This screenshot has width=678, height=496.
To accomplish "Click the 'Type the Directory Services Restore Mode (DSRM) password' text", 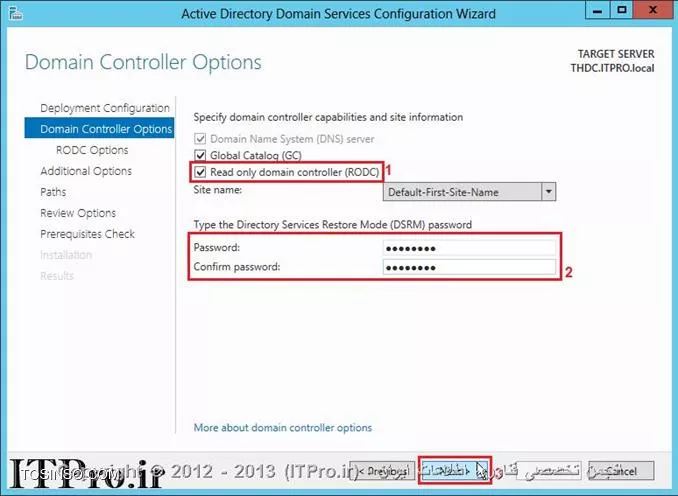I will coord(333,225).
